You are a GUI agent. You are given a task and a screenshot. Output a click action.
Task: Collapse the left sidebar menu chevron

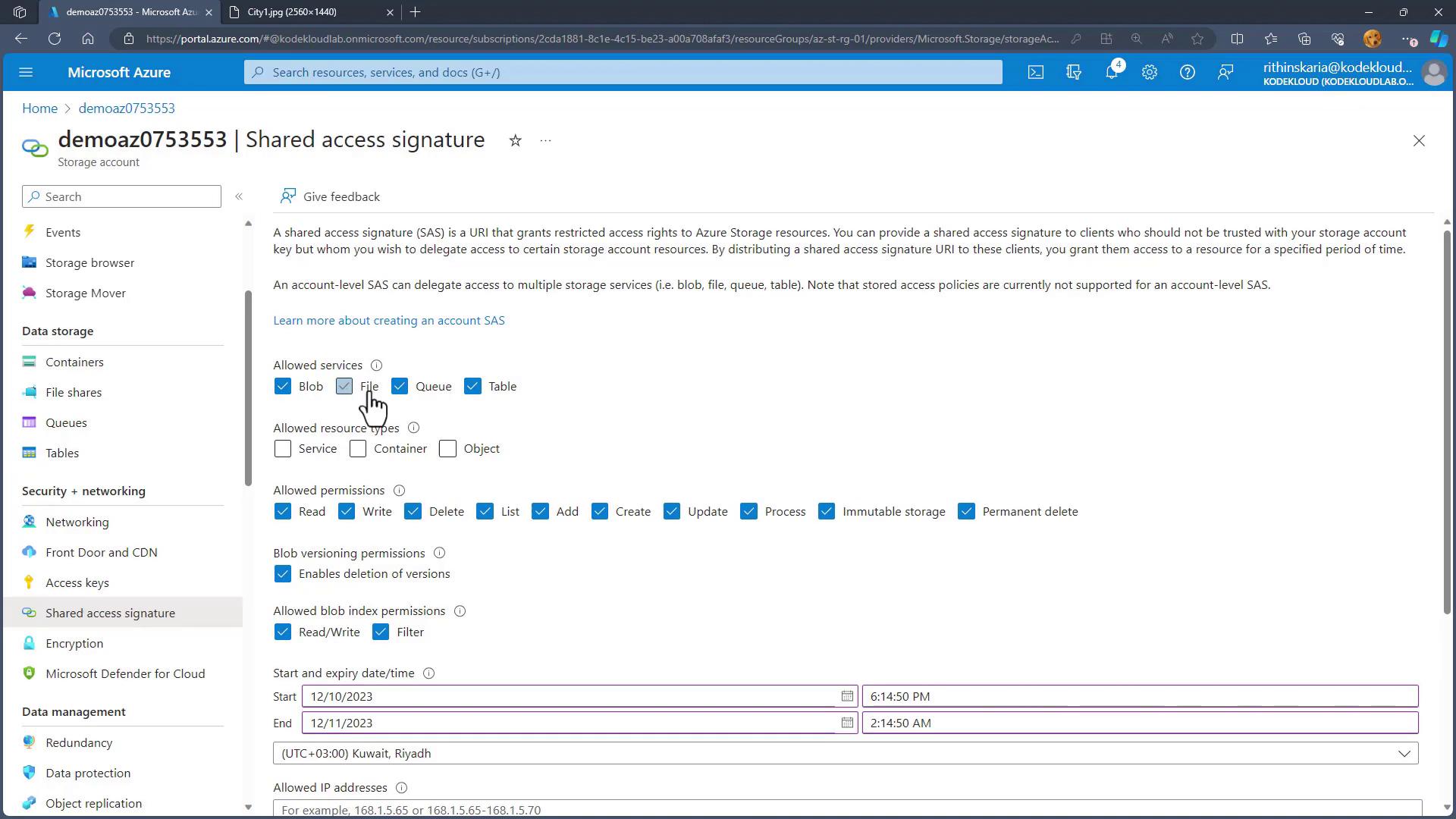(239, 196)
